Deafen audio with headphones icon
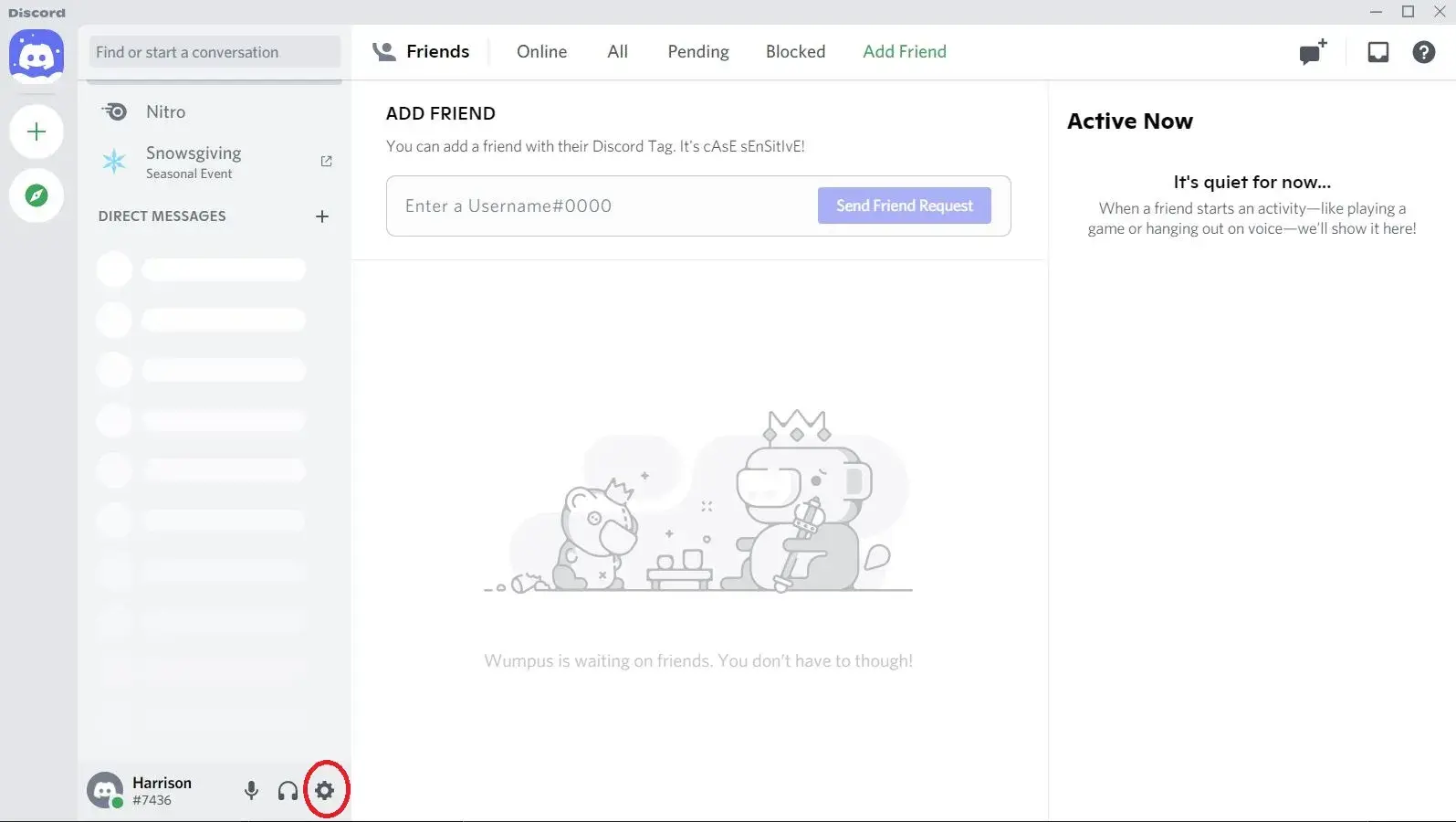 pos(288,790)
